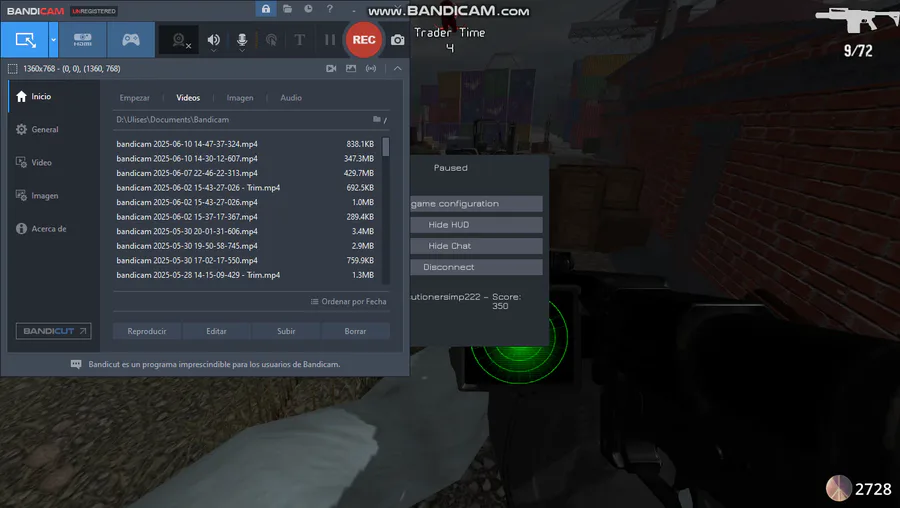This screenshot has height=508, width=900.
Task: Click the video list scrollbar
Action: pos(386,146)
